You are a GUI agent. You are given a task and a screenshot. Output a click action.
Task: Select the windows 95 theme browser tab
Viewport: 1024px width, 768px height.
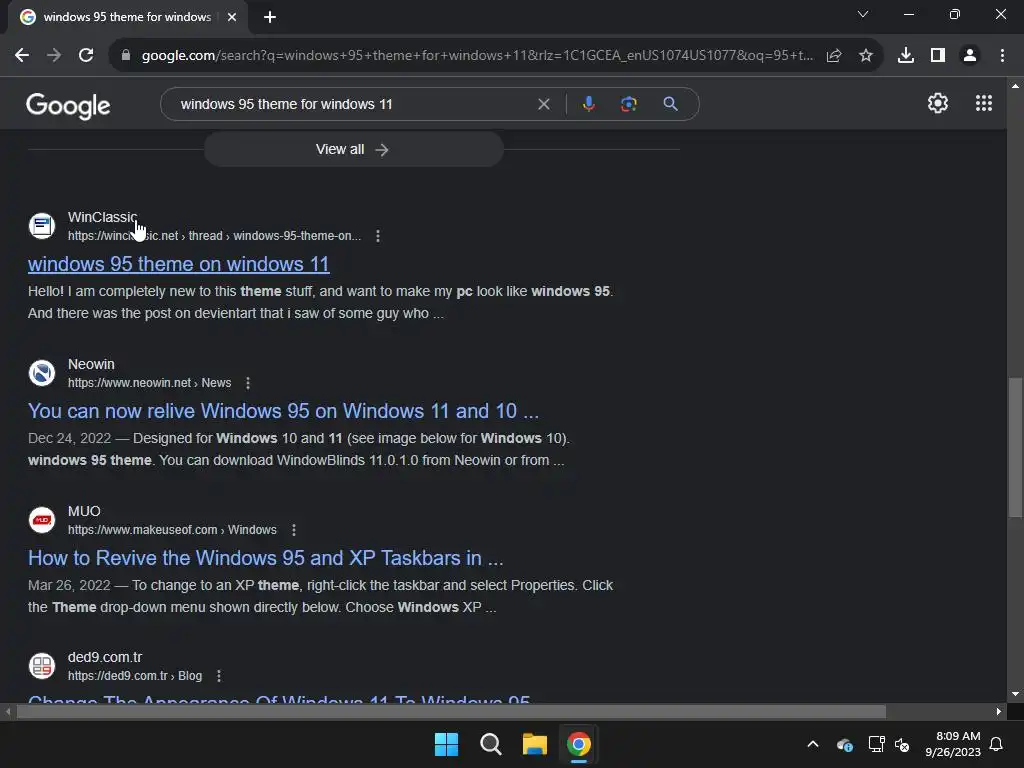pos(127,17)
